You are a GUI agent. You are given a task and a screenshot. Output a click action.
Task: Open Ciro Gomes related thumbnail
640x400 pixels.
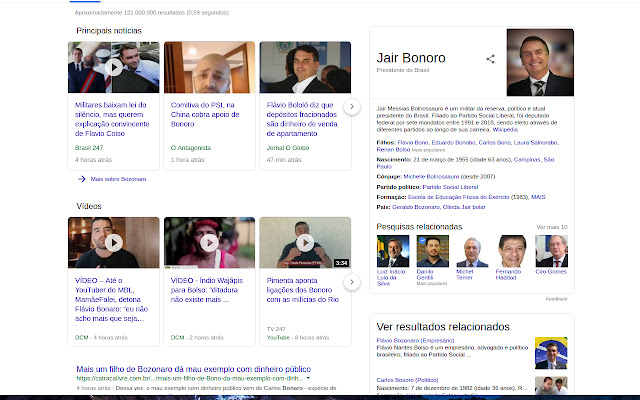(x=551, y=251)
